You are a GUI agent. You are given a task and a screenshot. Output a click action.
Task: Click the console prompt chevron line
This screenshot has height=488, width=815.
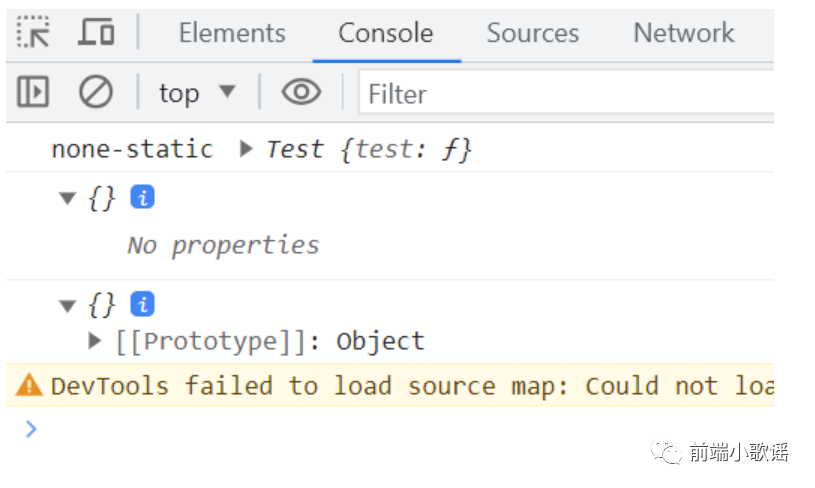[390, 429]
